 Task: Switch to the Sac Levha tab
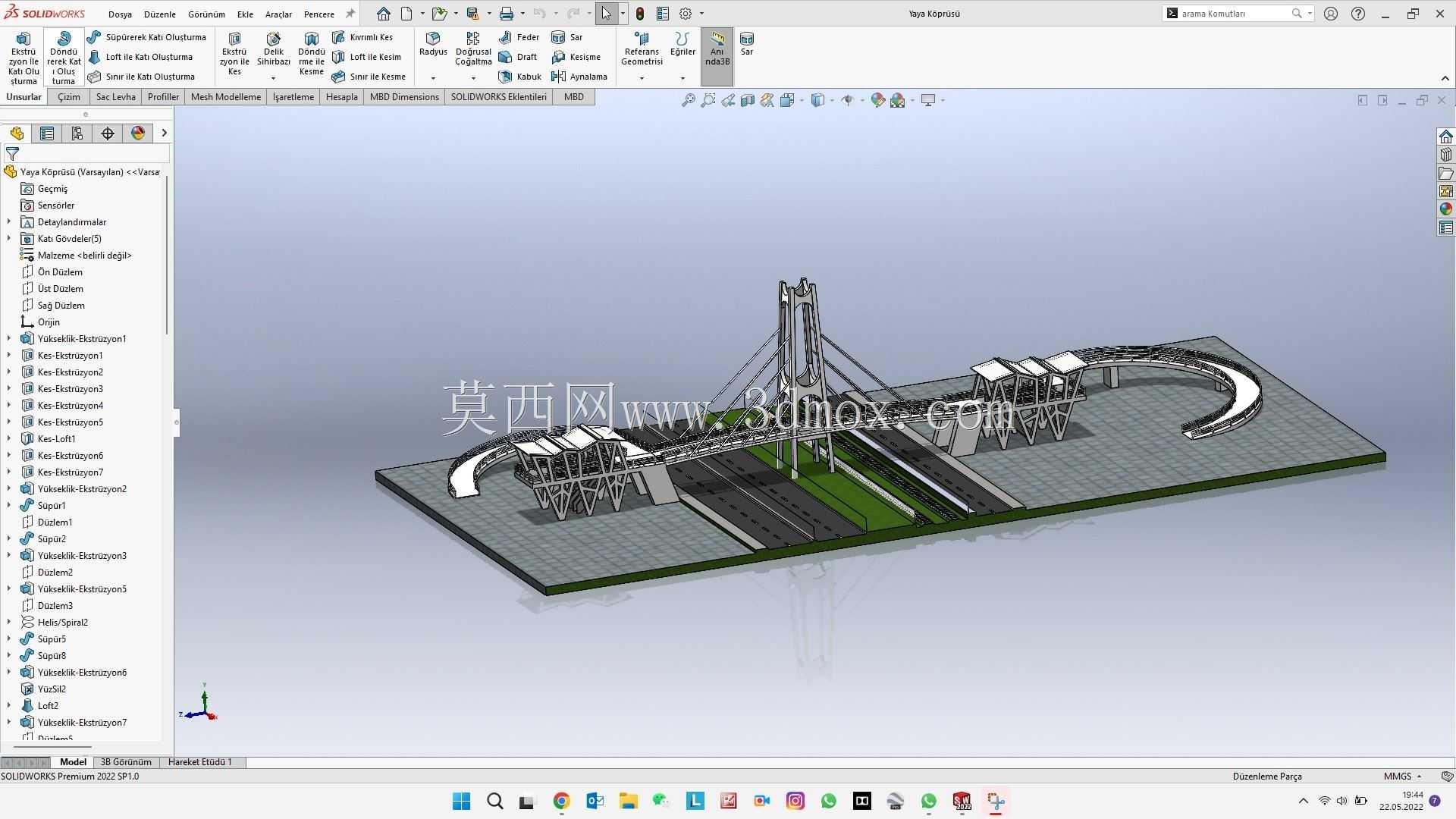[x=115, y=97]
